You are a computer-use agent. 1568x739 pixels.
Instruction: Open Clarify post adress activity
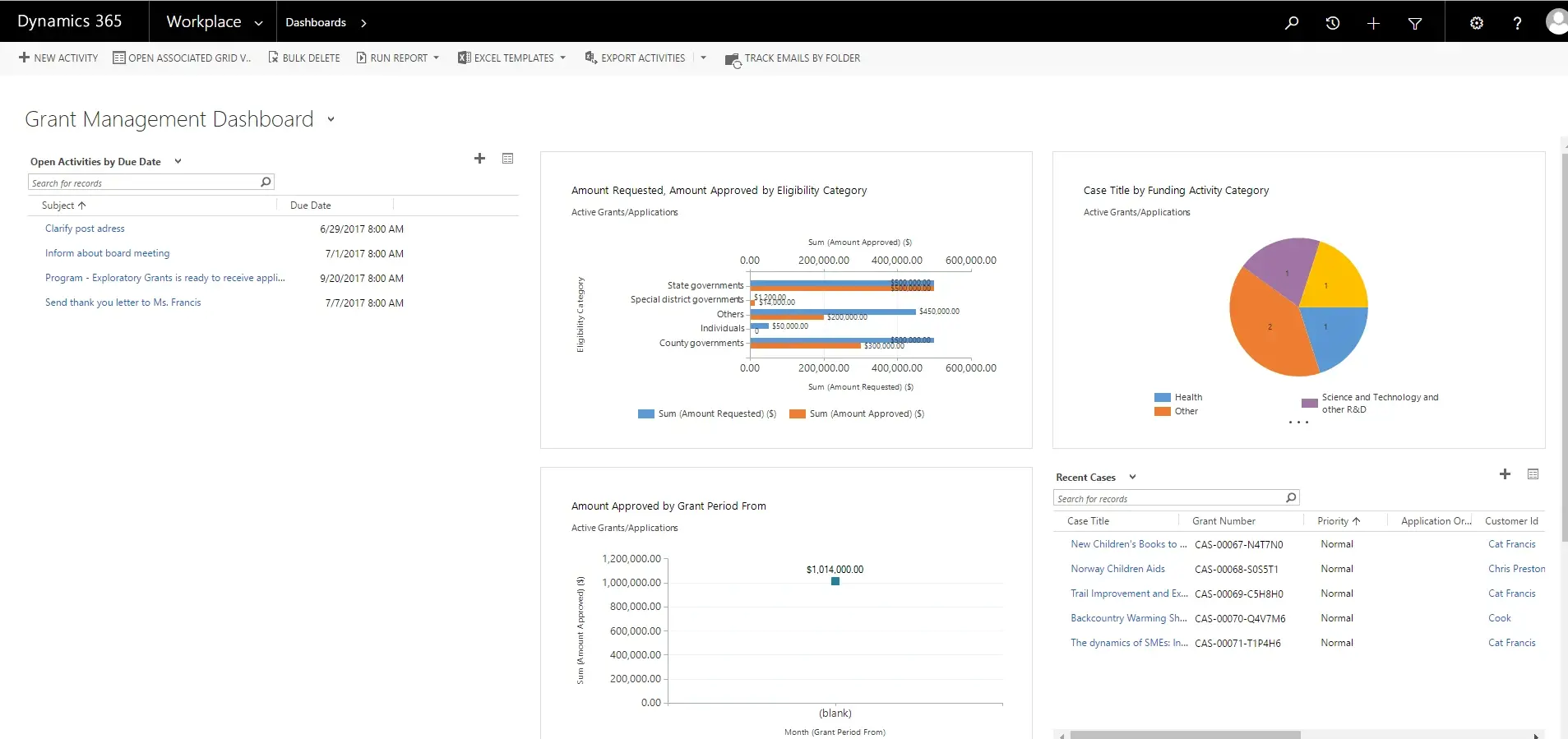click(85, 229)
